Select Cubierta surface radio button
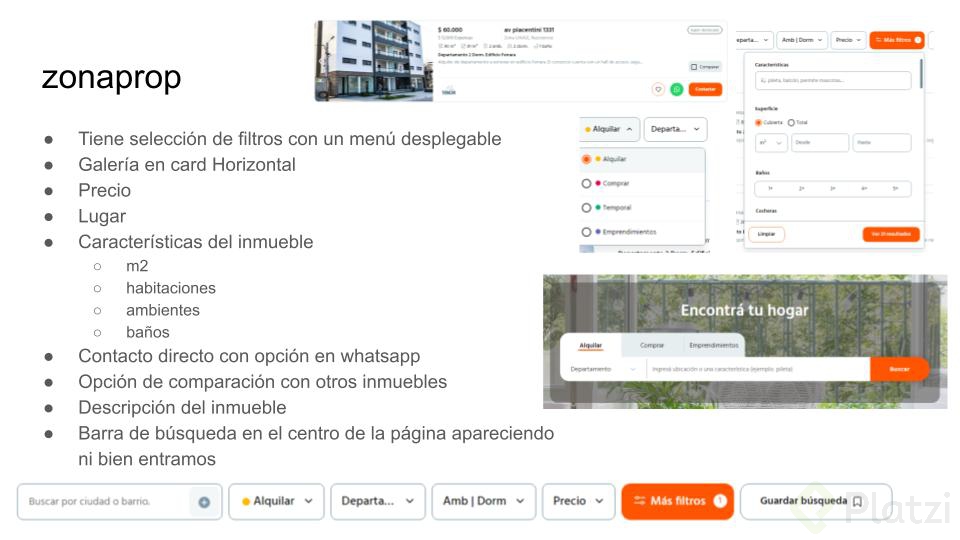 pos(759,122)
